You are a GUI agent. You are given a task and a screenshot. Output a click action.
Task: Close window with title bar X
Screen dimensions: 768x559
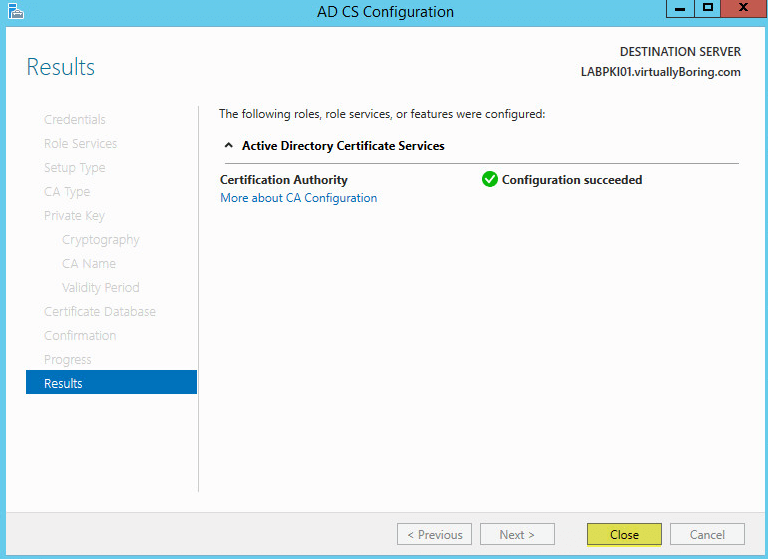pyautogui.click(x=744, y=8)
